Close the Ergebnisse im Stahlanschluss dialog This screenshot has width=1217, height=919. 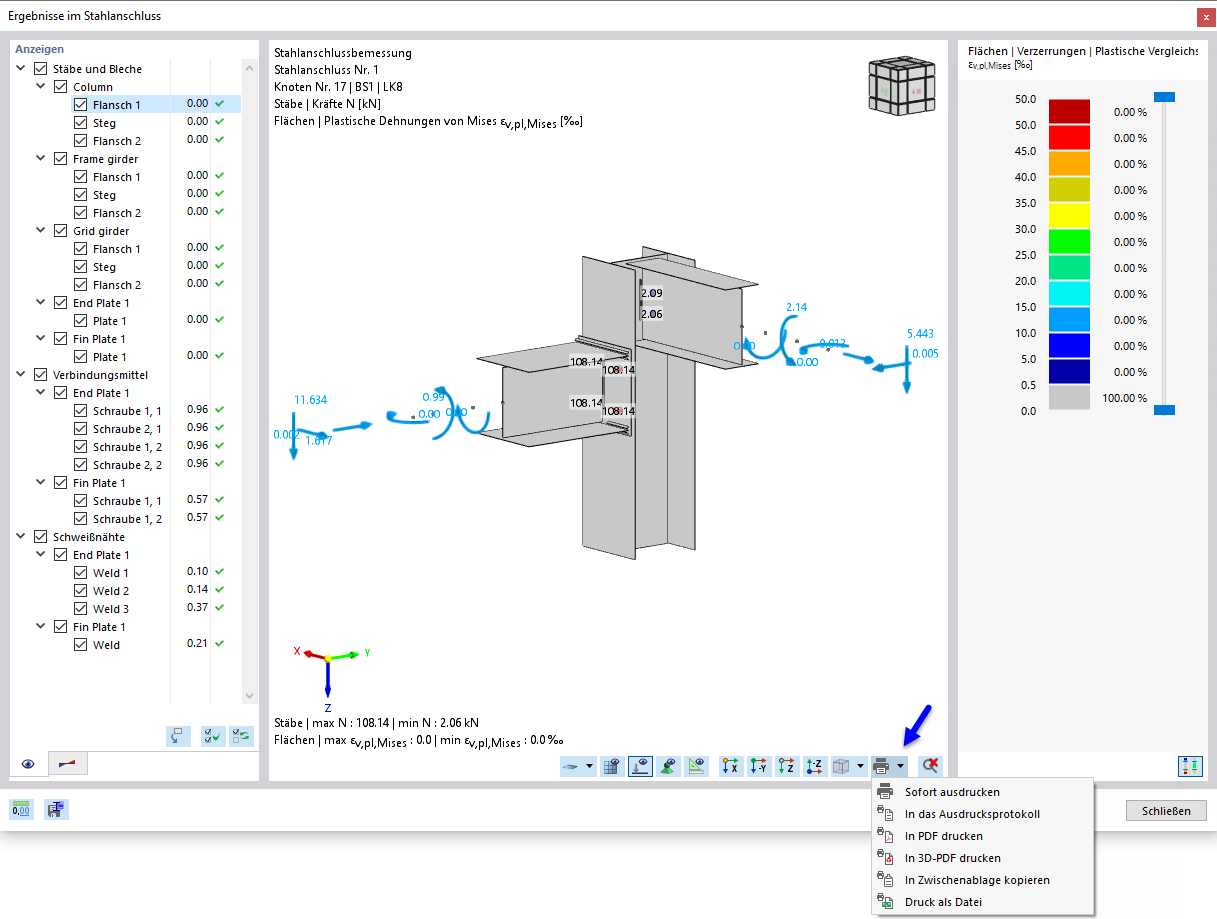pos(1204,16)
